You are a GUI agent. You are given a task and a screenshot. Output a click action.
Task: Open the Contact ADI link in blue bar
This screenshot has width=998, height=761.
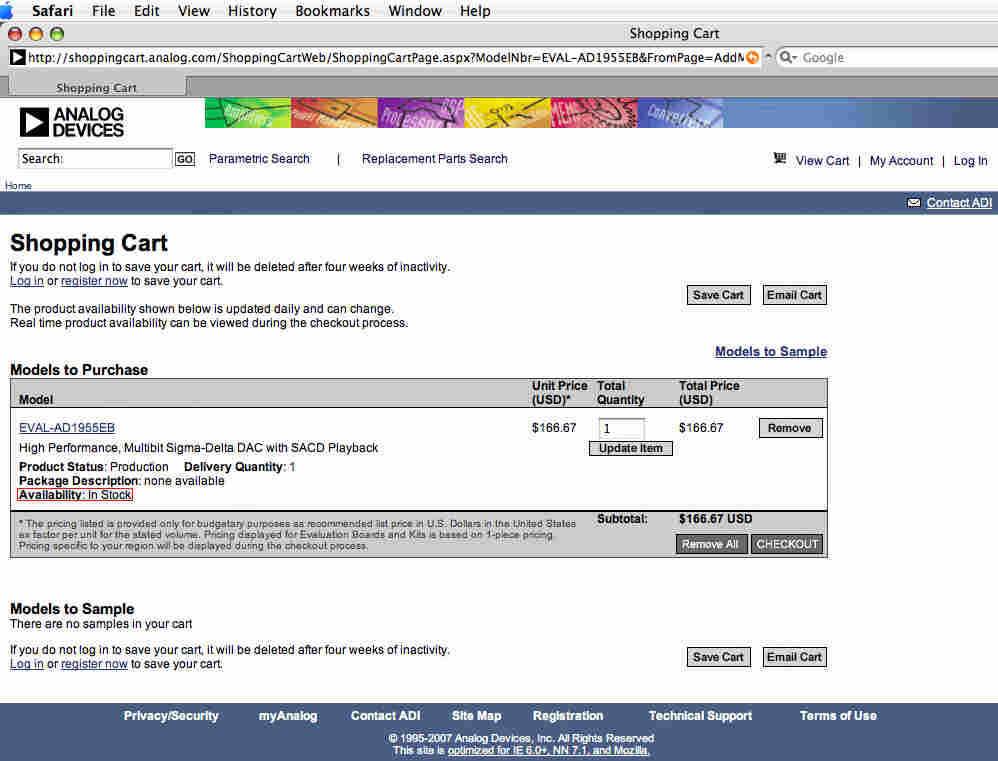pyautogui.click(x=959, y=202)
